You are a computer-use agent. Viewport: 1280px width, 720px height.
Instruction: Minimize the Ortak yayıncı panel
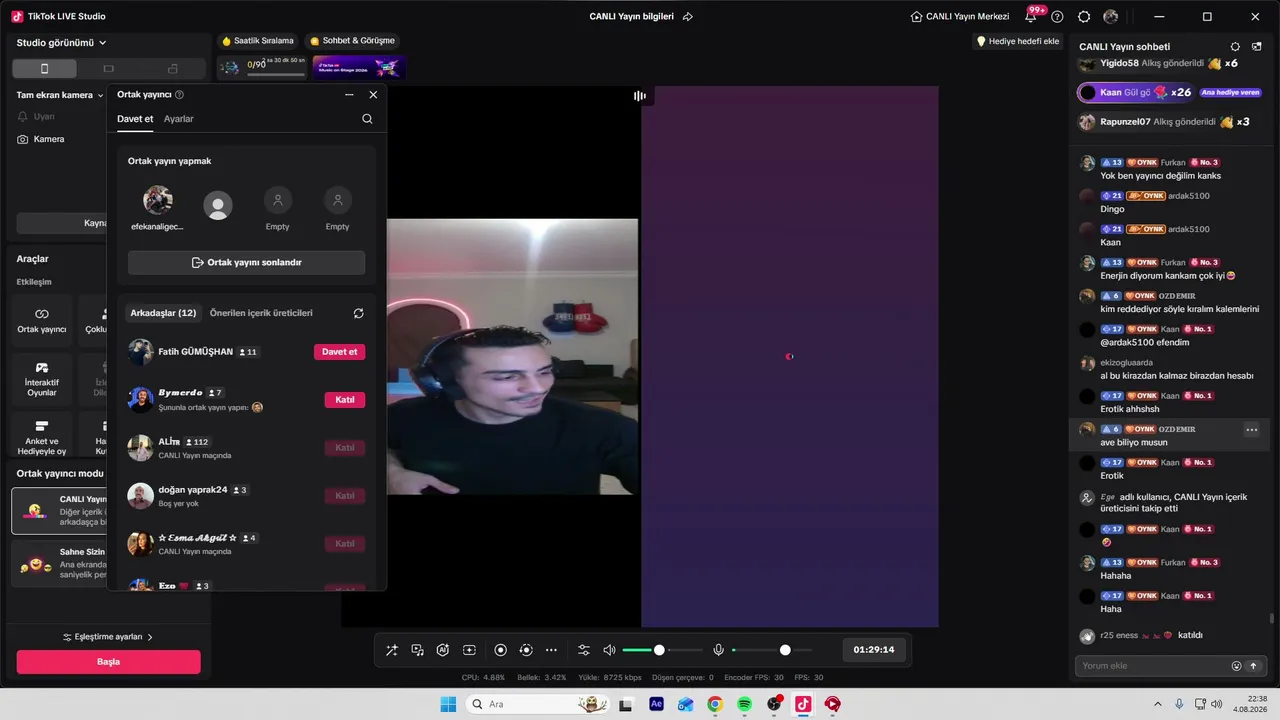coord(349,95)
